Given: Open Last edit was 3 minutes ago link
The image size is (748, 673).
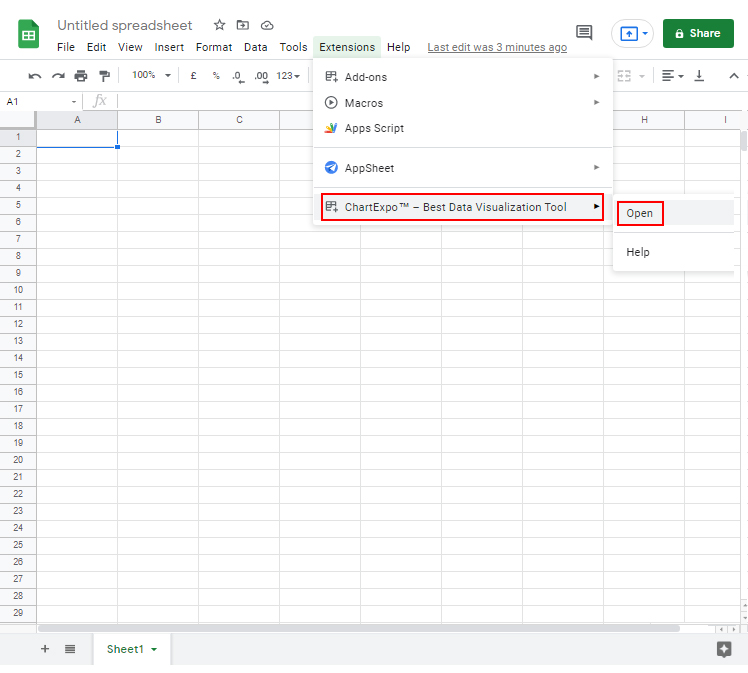Looking at the screenshot, I should [497, 47].
